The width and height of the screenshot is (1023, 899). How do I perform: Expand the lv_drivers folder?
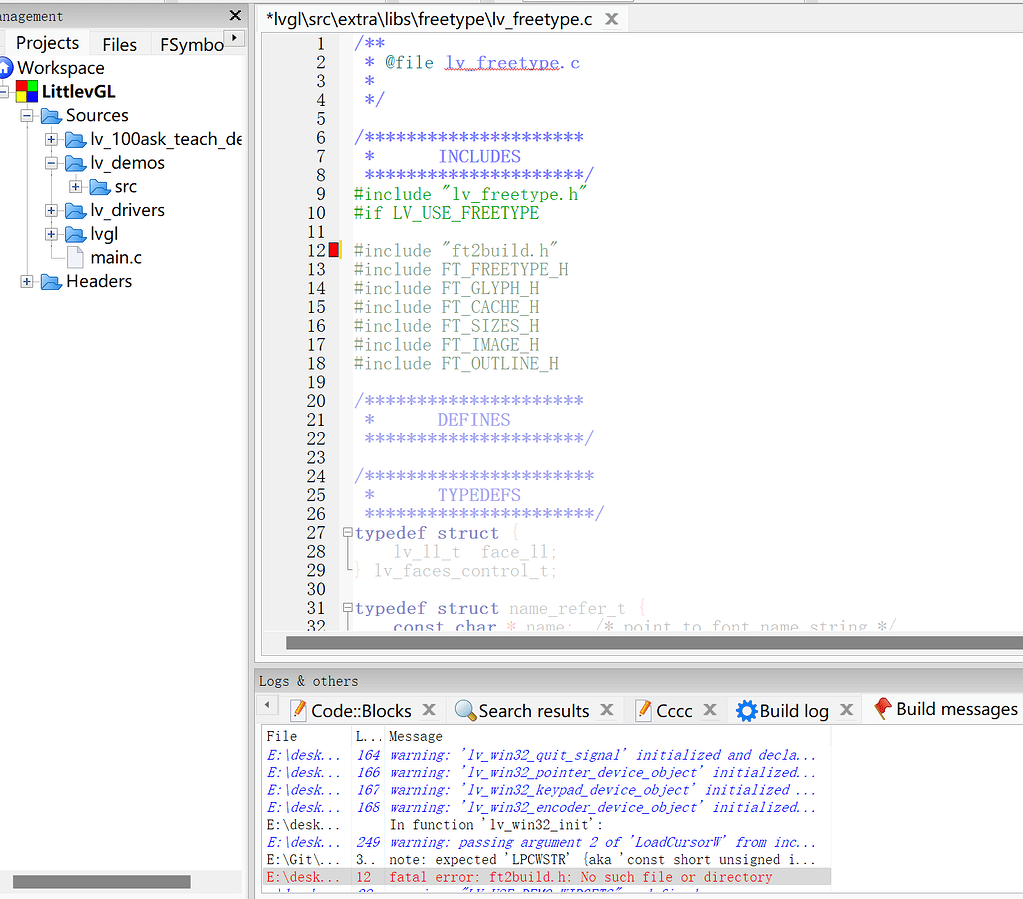51,211
